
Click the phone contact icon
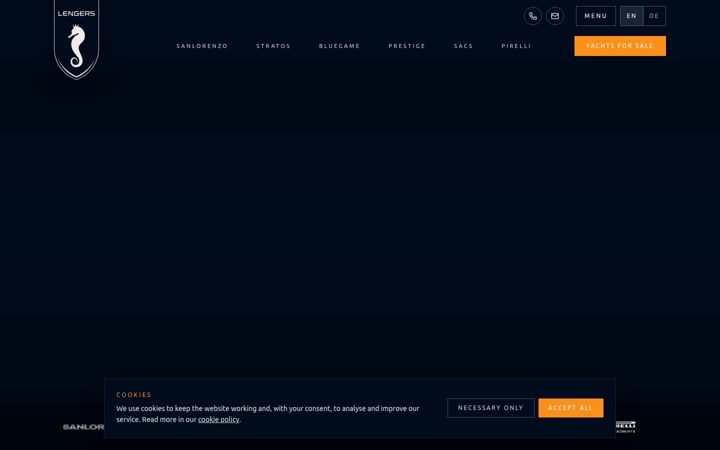(533, 16)
